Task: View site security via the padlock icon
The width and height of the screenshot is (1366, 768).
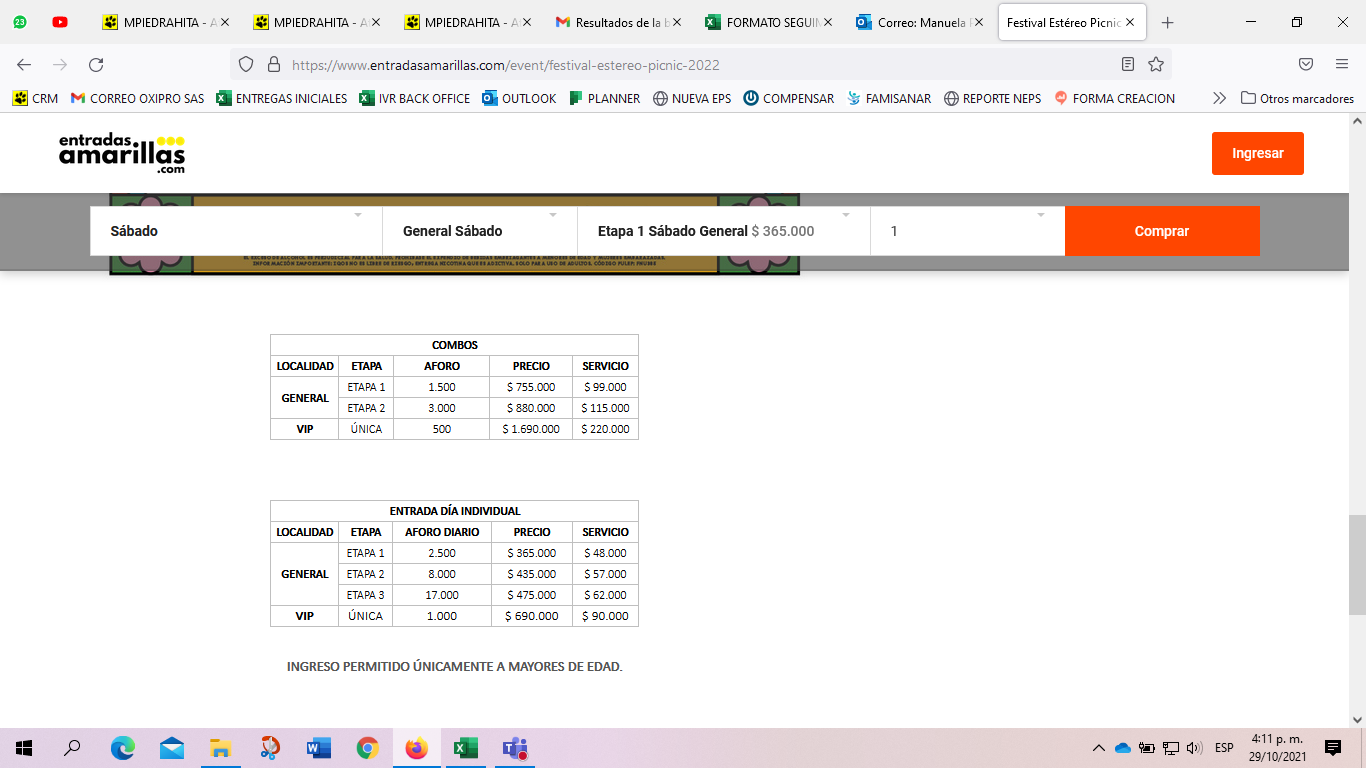Action: pyautogui.click(x=273, y=64)
